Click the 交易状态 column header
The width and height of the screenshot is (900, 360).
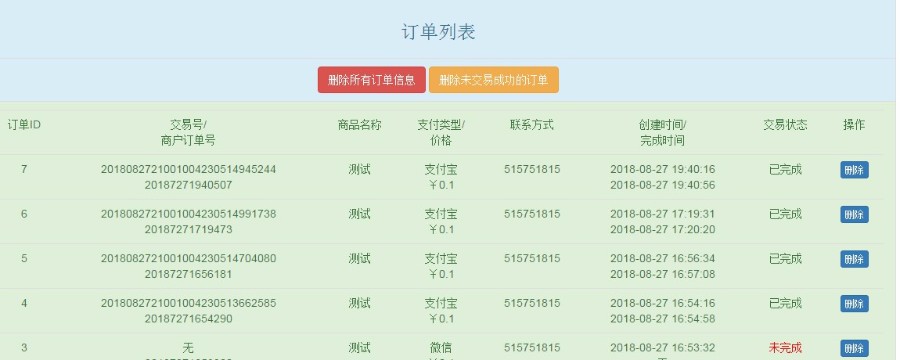click(785, 125)
